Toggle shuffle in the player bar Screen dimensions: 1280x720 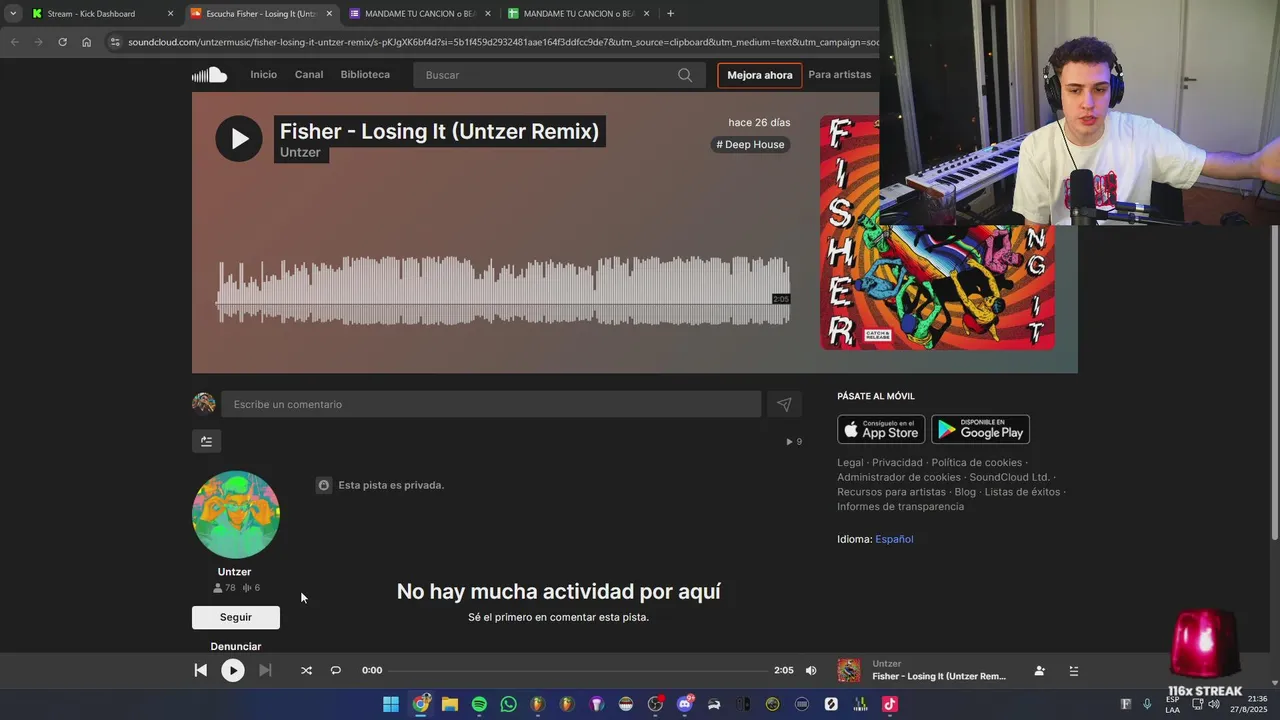click(x=306, y=670)
